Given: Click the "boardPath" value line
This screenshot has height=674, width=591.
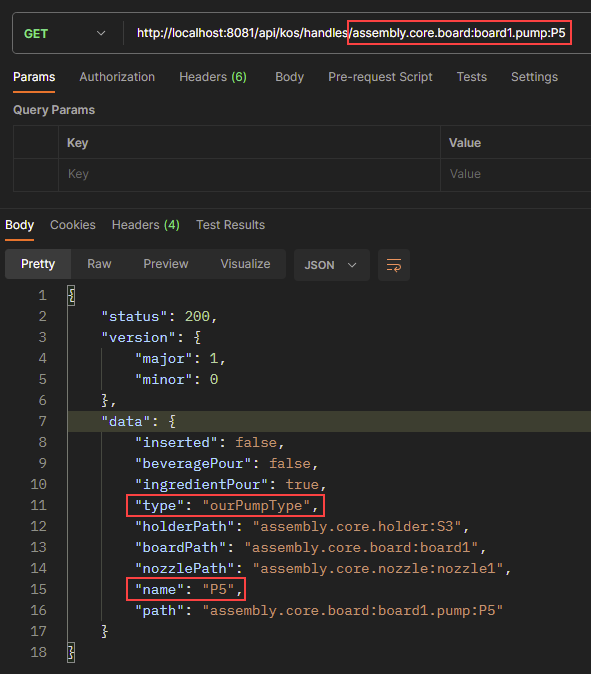Looking at the screenshot, I should pos(310,548).
